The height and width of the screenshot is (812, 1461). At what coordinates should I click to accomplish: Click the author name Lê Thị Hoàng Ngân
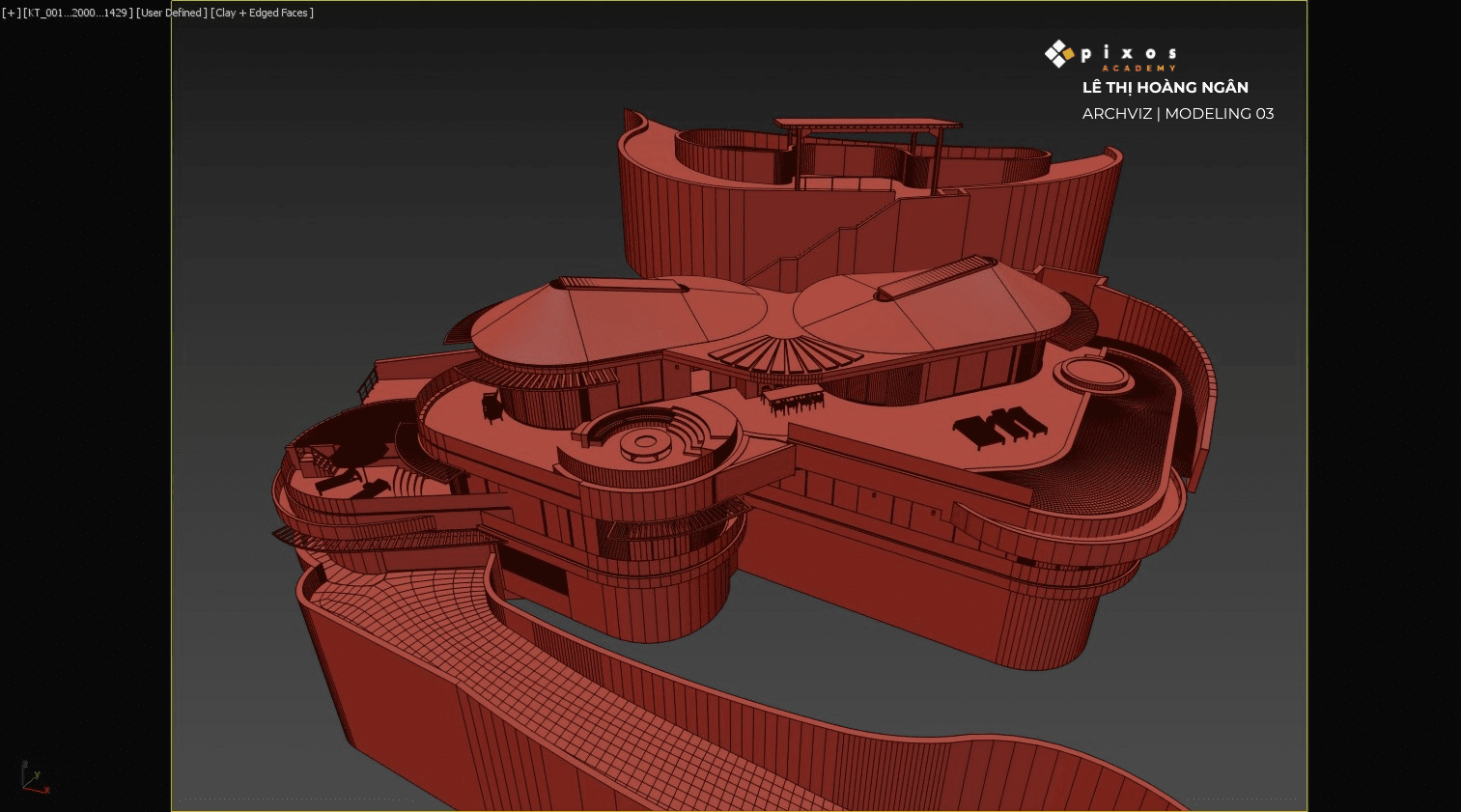pyautogui.click(x=1165, y=87)
